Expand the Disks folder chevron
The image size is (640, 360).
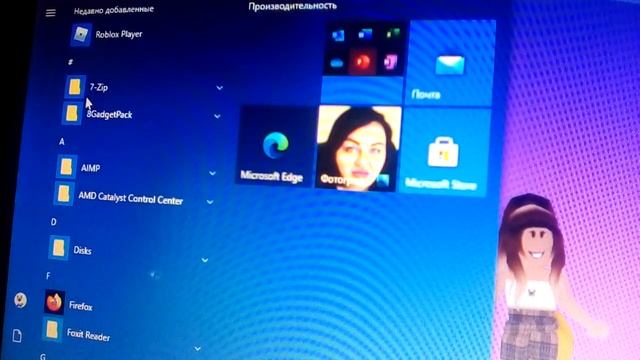(x=204, y=260)
